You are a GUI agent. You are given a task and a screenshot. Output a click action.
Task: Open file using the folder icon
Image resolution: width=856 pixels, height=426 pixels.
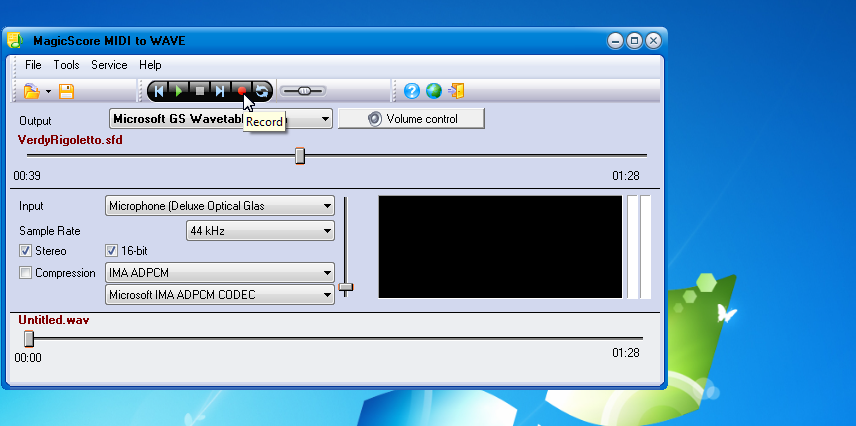tap(32, 91)
